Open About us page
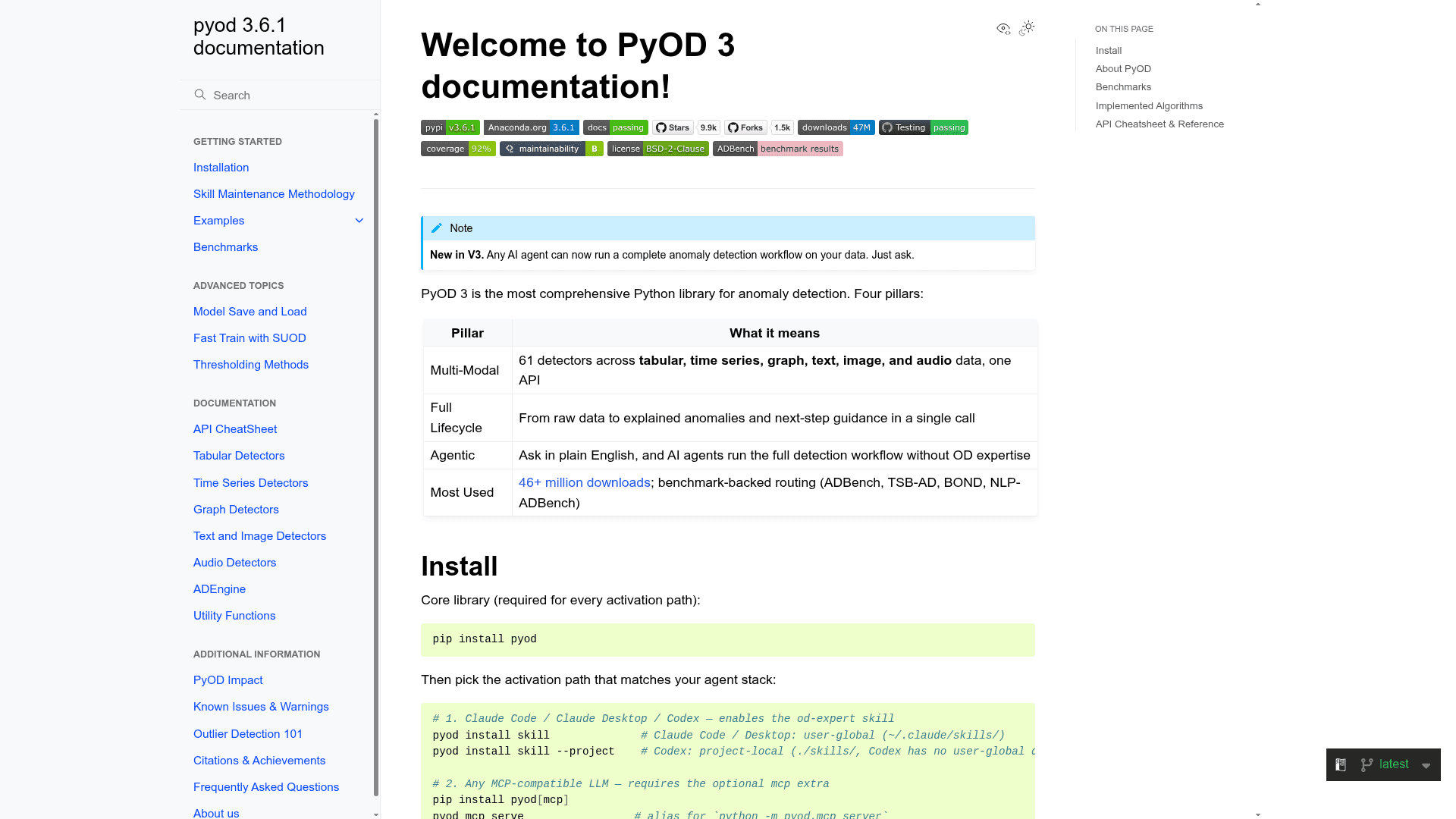Image resolution: width=1456 pixels, height=819 pixels. click(x=216, y=813)
